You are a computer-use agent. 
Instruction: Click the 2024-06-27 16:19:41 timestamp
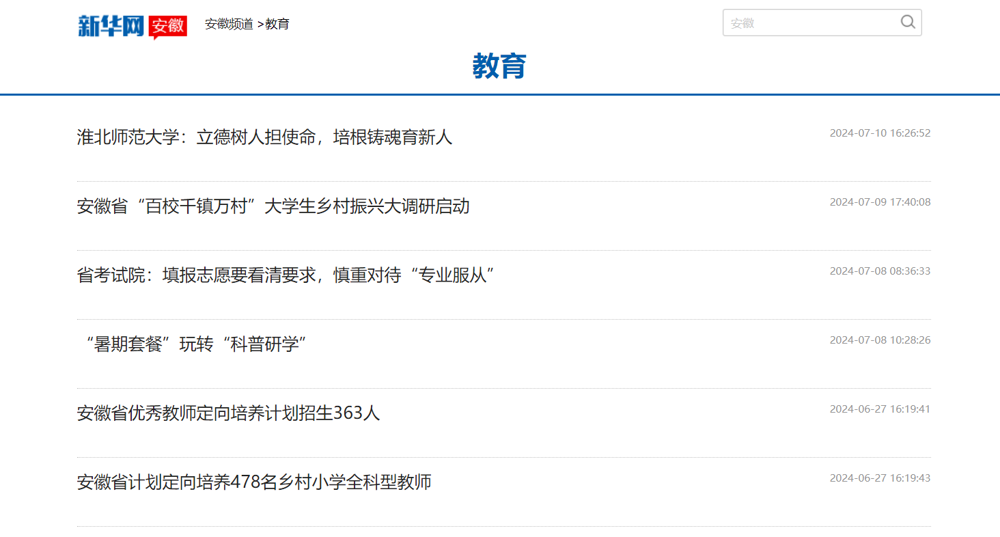click(x=879, y=409)
